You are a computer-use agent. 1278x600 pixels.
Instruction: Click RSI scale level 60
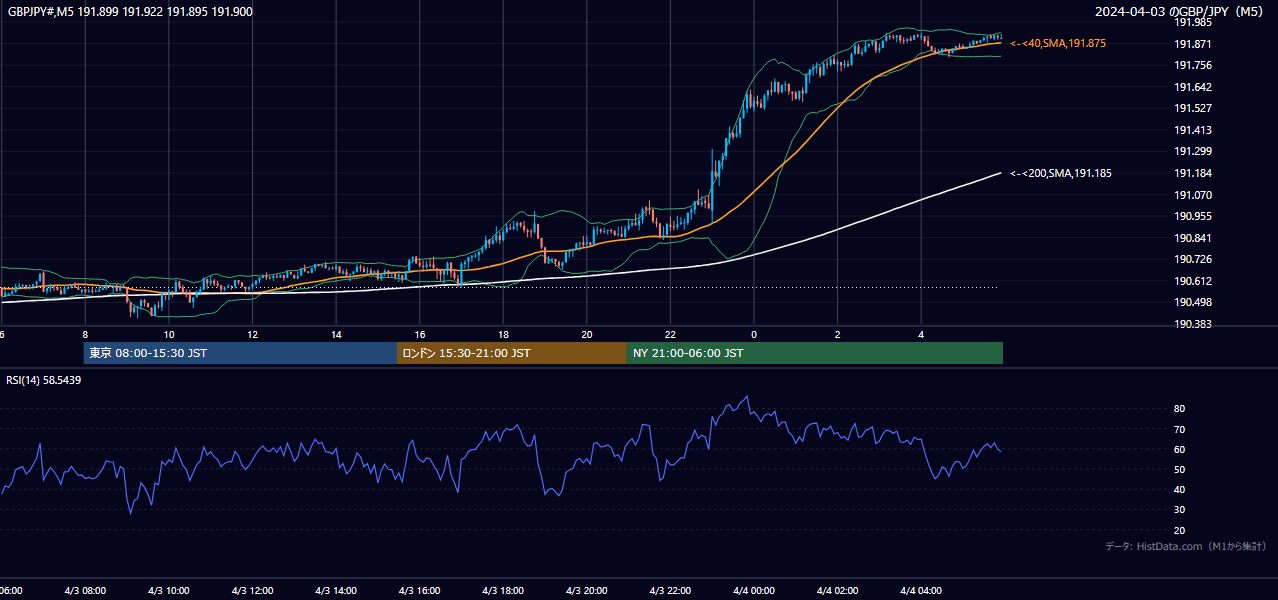pyautogui.click(x=1179, y=449)
